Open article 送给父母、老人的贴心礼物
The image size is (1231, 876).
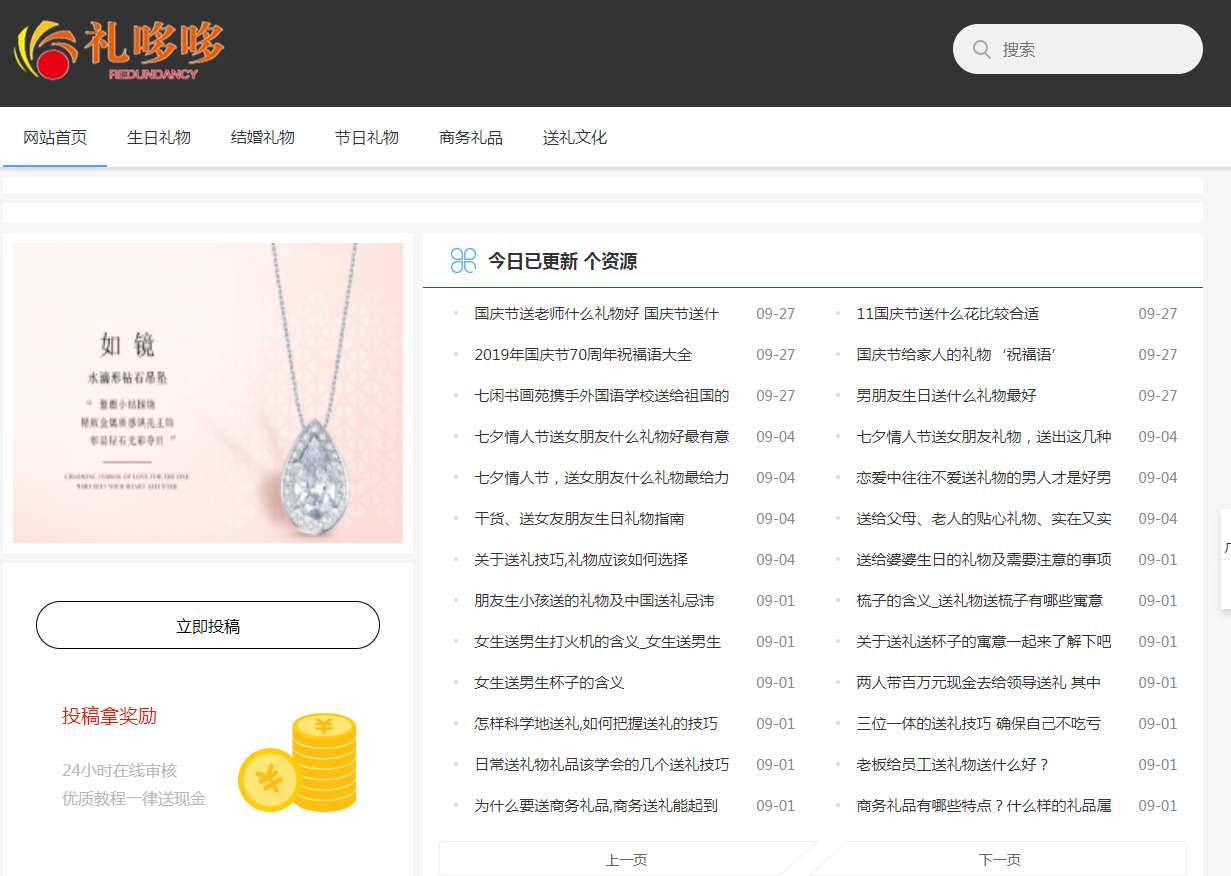click(984, 519)
